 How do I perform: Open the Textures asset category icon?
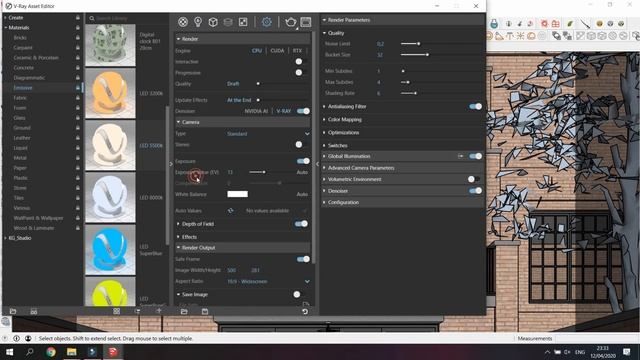tap(243, 22)
